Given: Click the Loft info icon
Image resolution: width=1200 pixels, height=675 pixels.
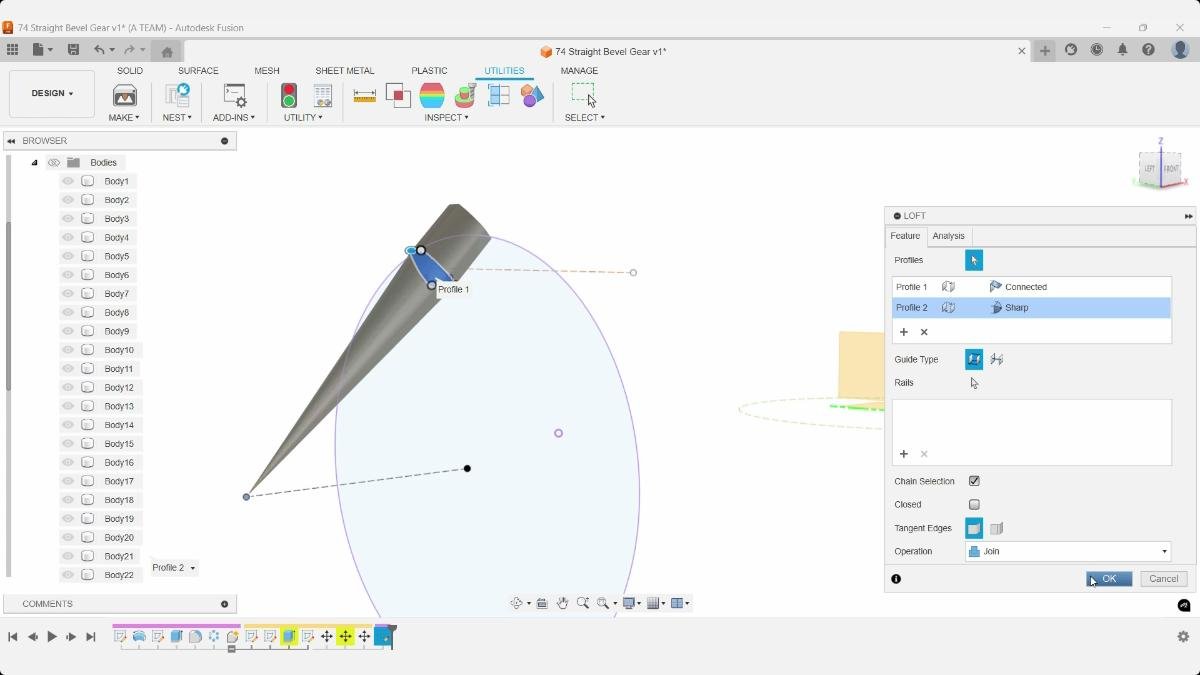Looking at the screenshot, I should (x=896, y=579).
